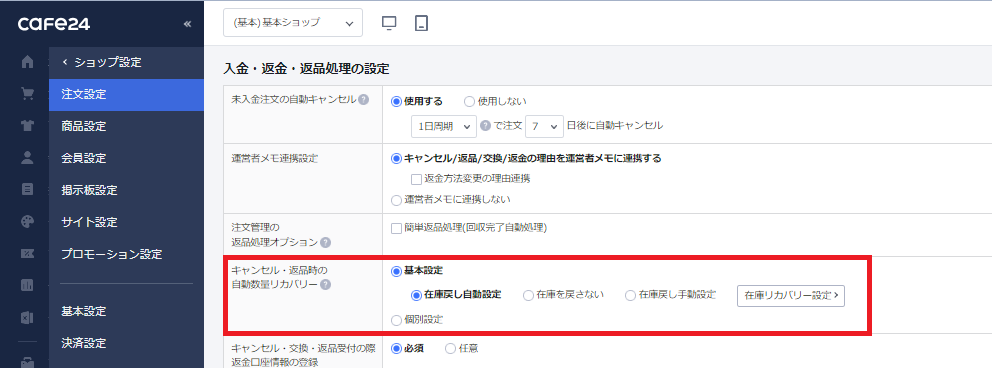Check 返金方法変更の理由連携 checkbox
Viewport: 992px width, 368px height.
(416, 179)
